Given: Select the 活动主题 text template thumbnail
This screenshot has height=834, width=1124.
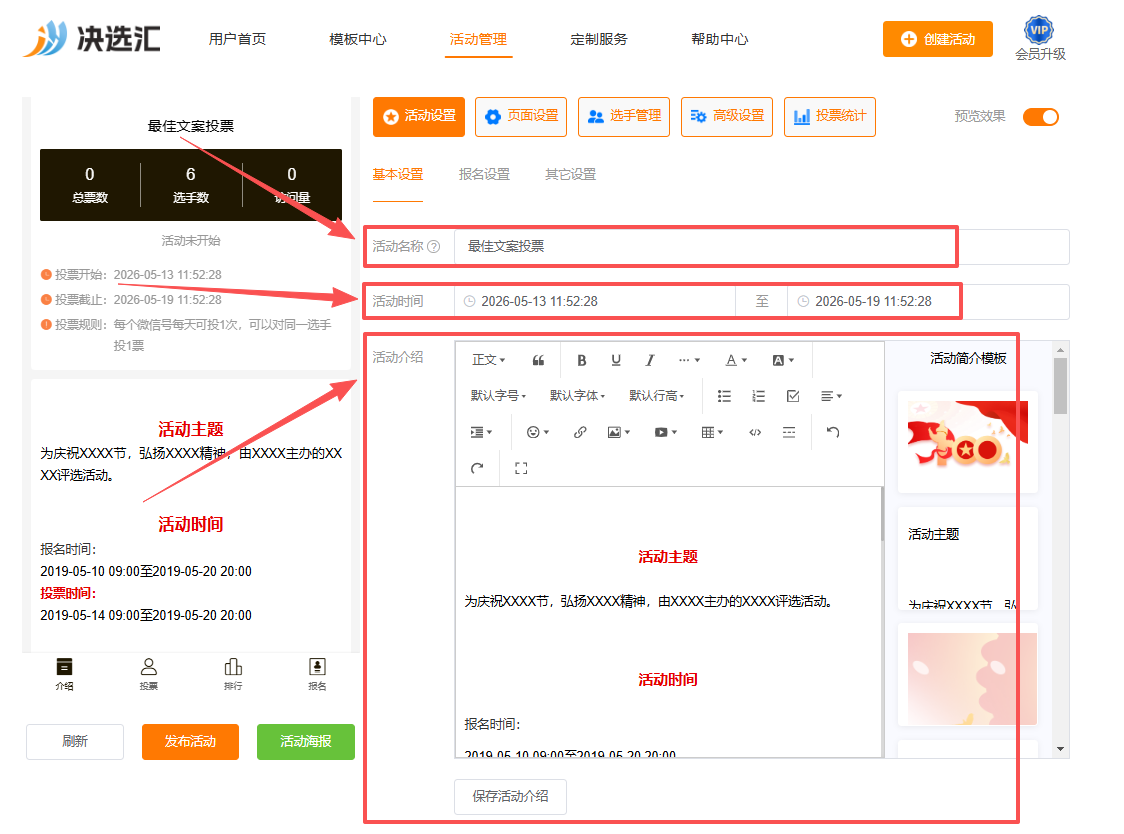Looking at the screenshot, I should coord(968,558).
